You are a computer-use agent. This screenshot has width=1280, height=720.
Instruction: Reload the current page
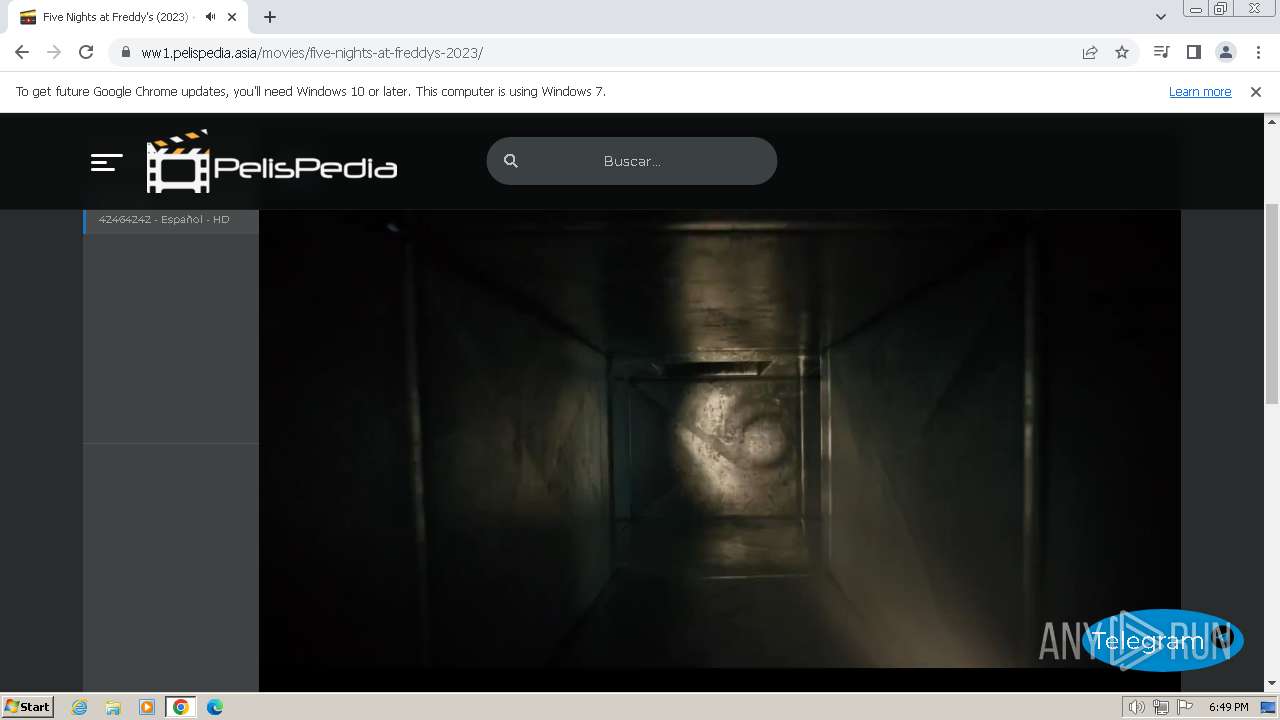[x=86, y=52]
